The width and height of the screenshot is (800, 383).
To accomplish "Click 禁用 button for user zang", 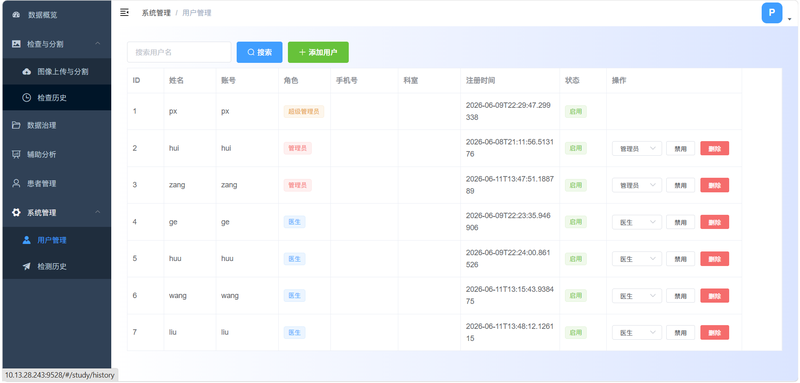I will pyautogui.click(x=681, y=185).
